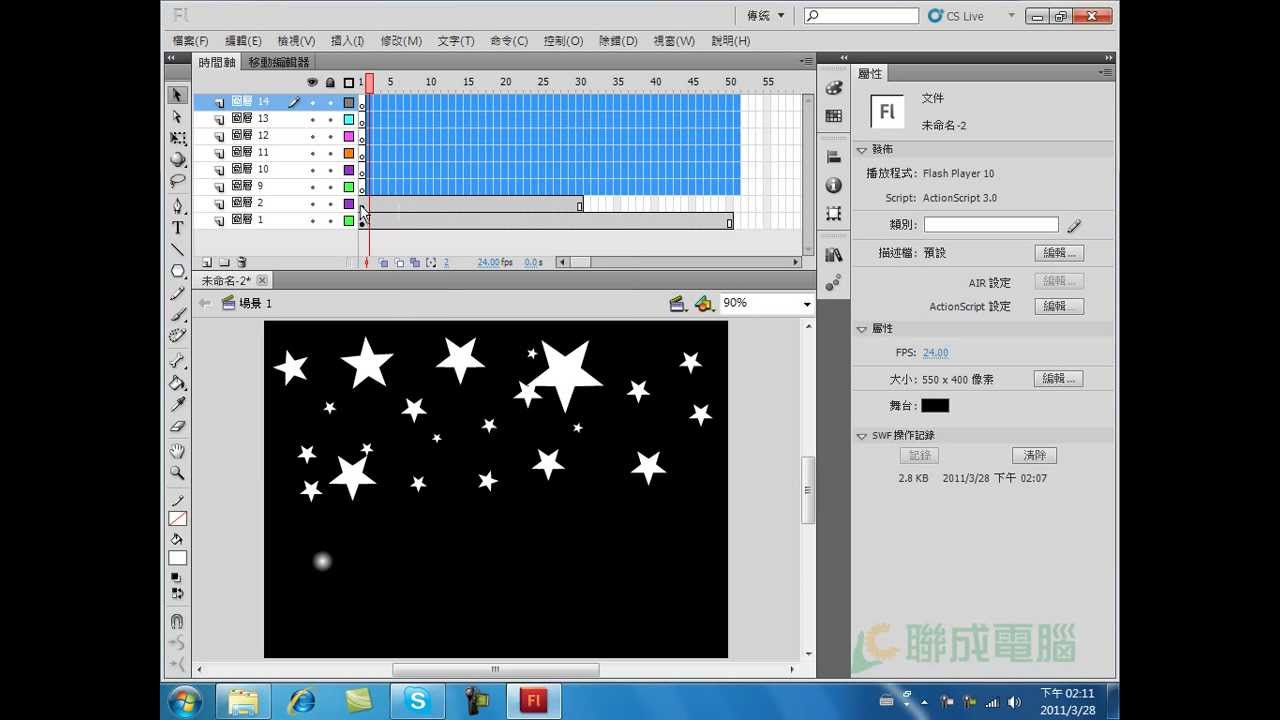Toggle the eye column header for all layers
The width and height of the screenshot is (1280, 720).
tap(312, 82)
